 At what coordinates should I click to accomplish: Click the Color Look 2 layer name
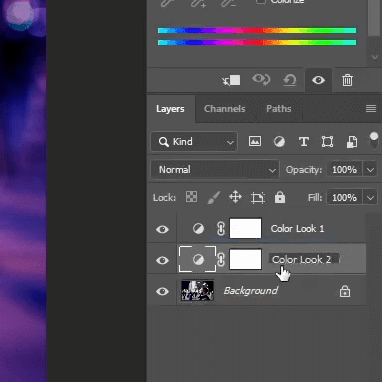[x=301, y=259]
